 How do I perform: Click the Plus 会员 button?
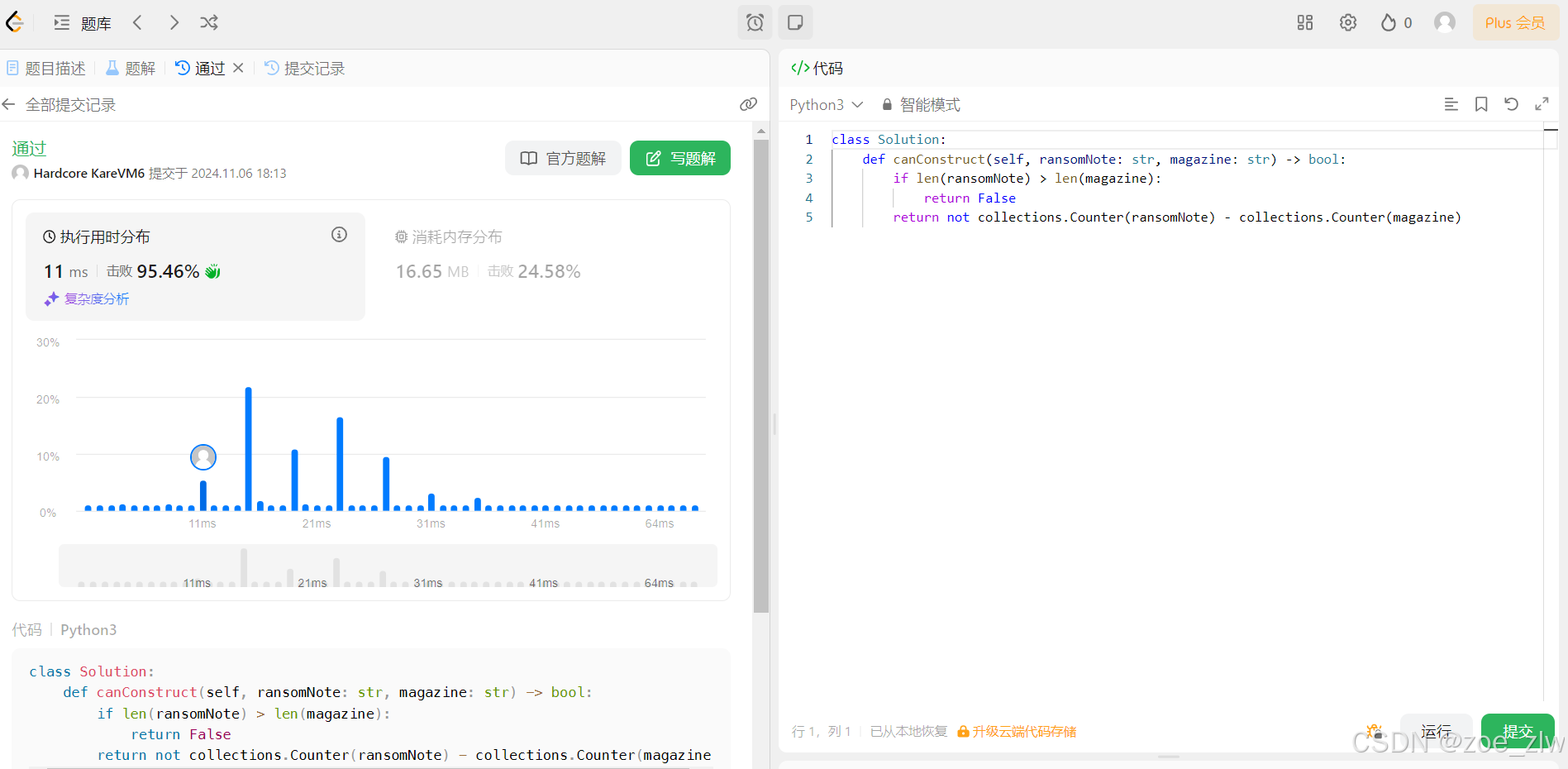pyautogui.click(x=1515, y=22)
